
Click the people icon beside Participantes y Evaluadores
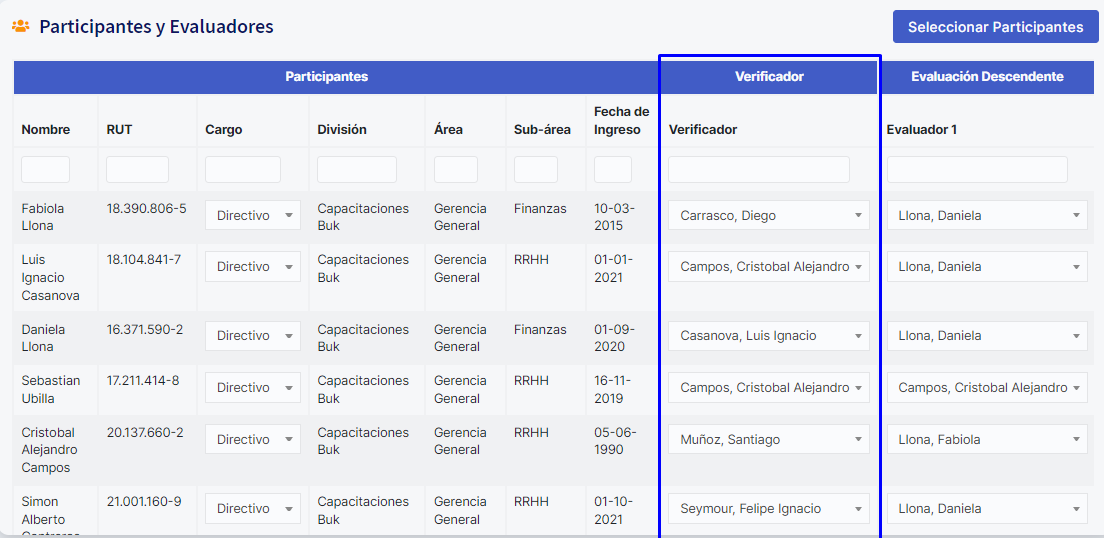pos(20,27)
